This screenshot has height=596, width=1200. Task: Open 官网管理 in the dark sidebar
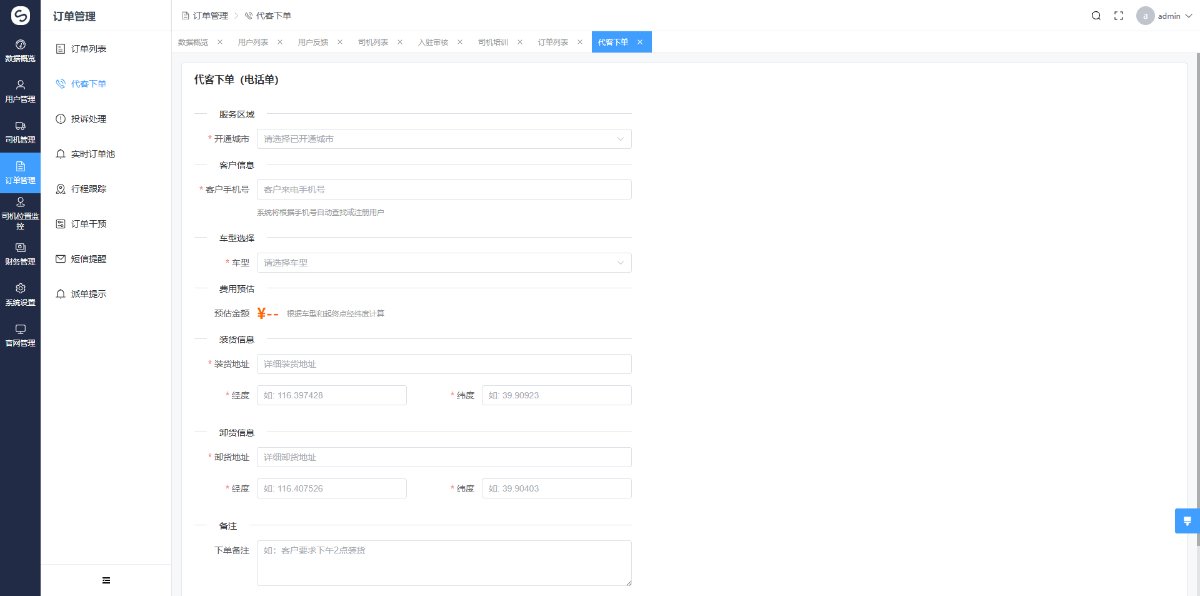coord(20,335)
